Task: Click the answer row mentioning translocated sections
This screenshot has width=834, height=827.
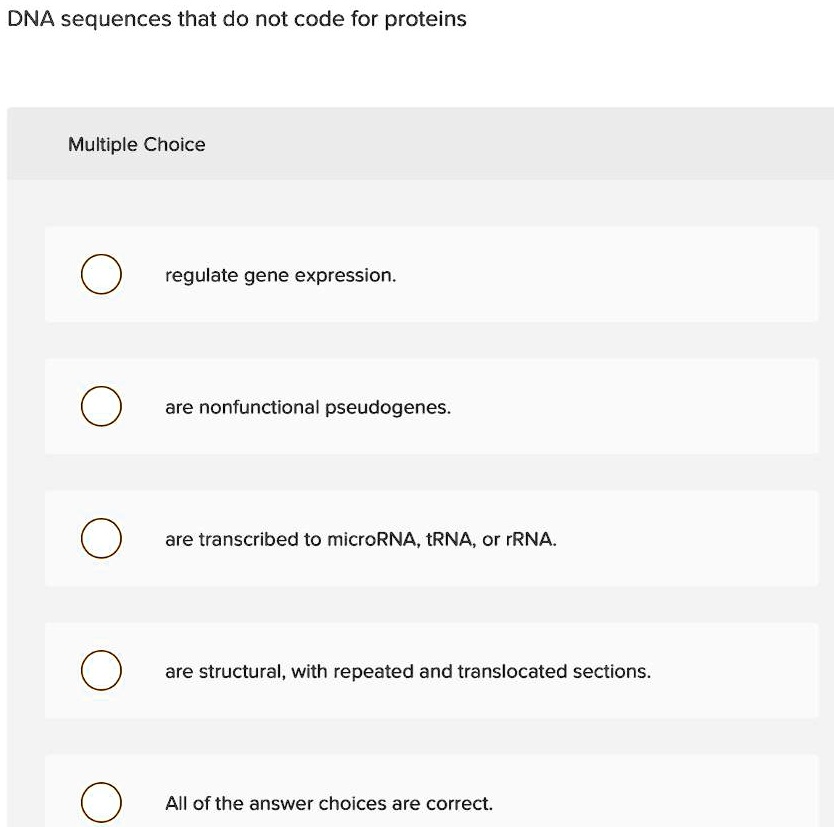Action: click(x=407, y=670)
